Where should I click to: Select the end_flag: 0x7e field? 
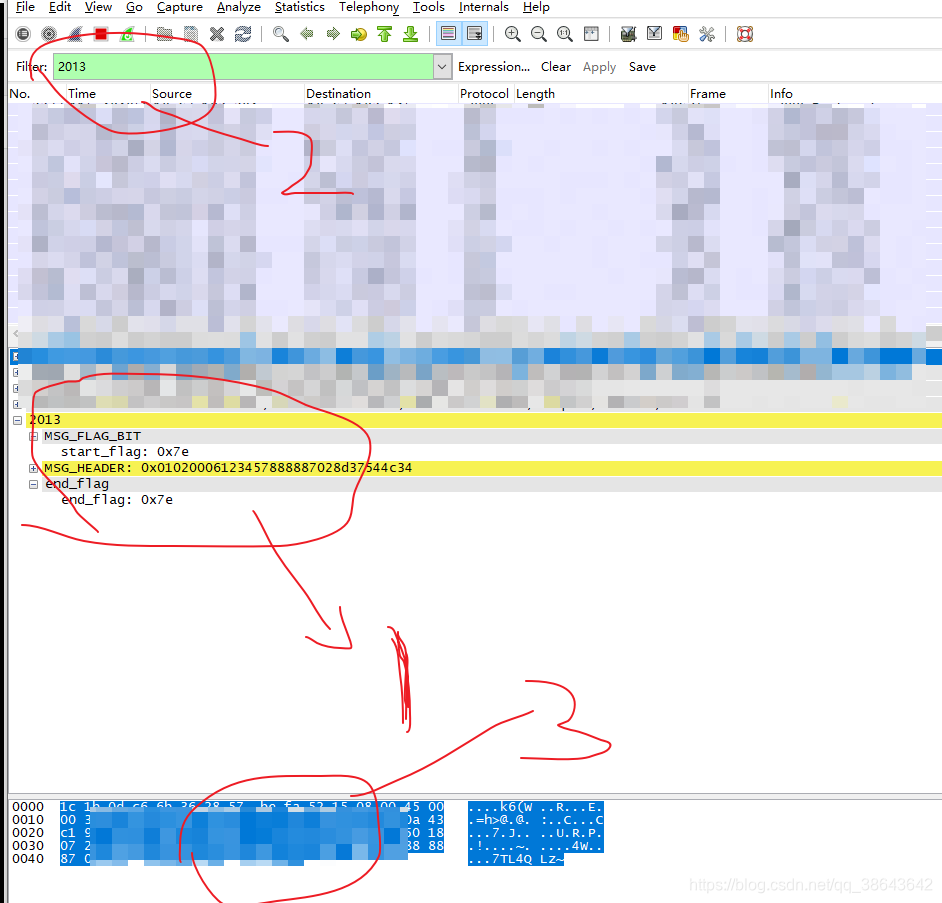117,500
